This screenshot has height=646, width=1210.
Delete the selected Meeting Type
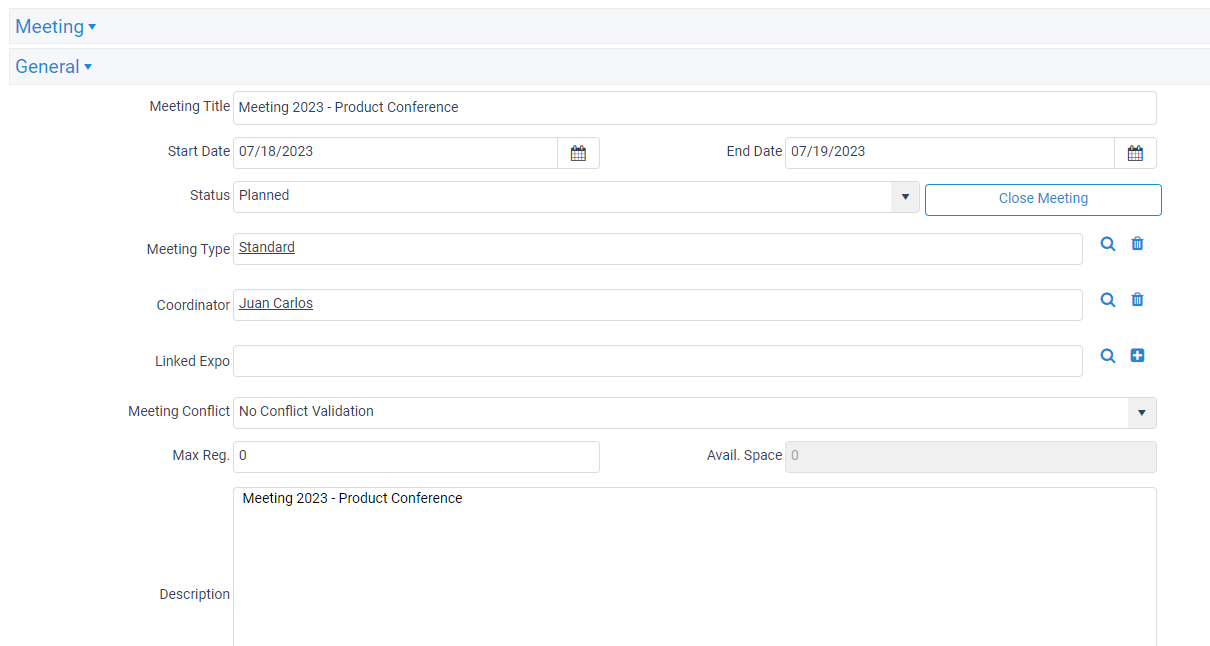1137,243
